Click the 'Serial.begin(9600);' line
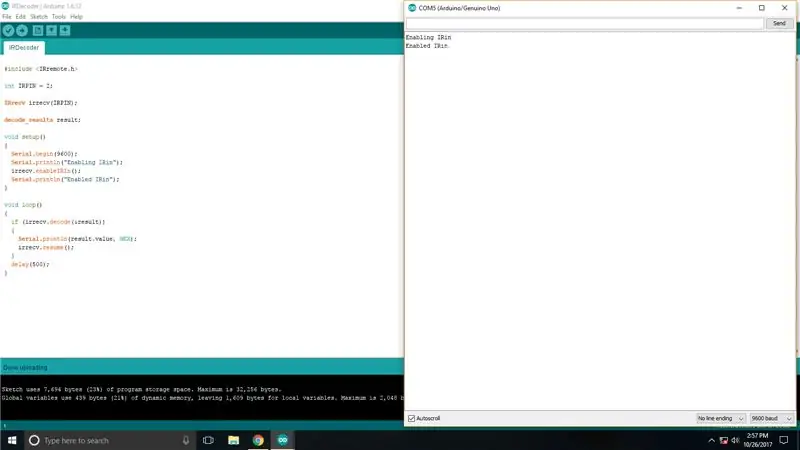Screen dimensions: 800x450 44,154
